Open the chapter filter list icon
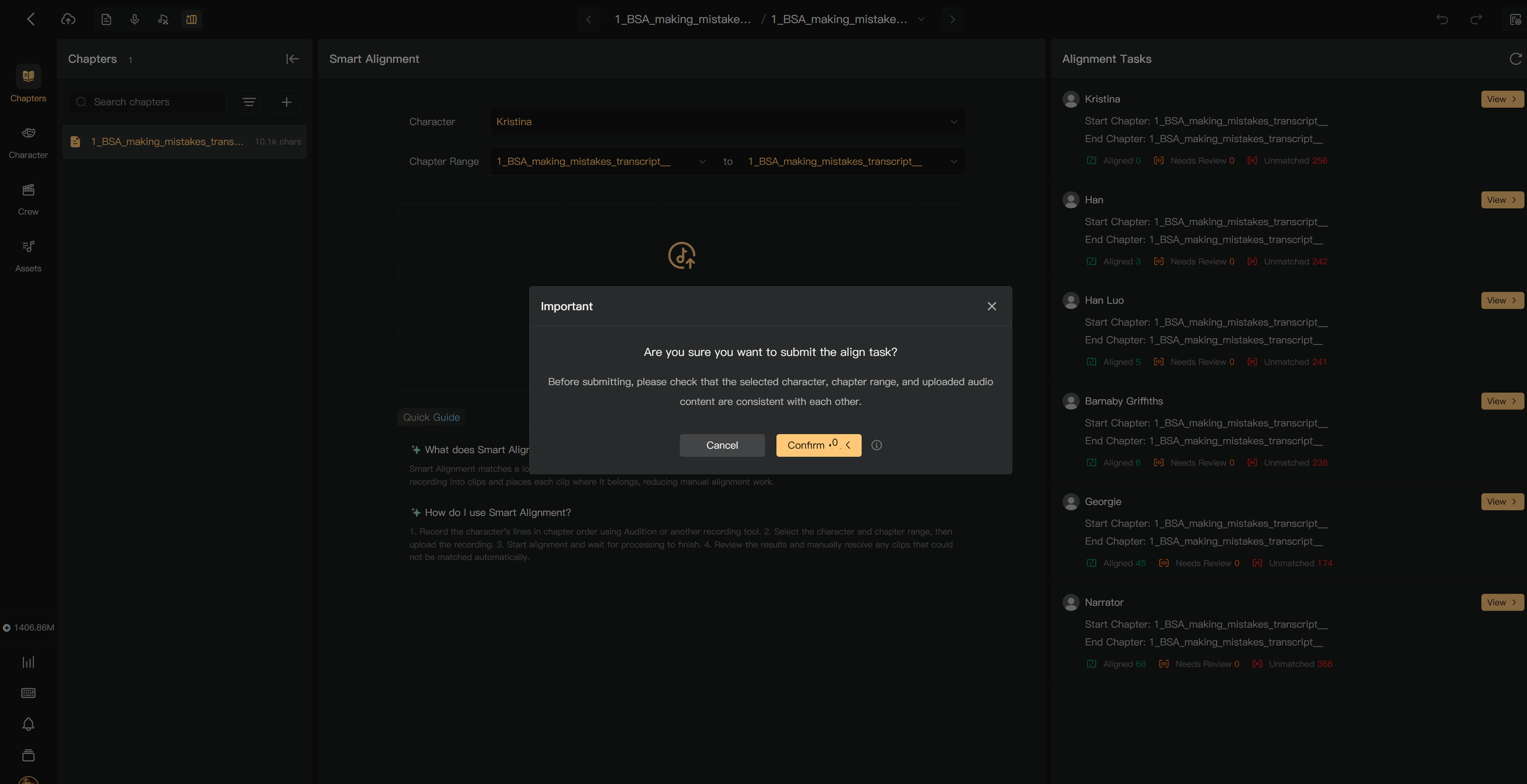1527x784 pixels. tap(249, 102)
